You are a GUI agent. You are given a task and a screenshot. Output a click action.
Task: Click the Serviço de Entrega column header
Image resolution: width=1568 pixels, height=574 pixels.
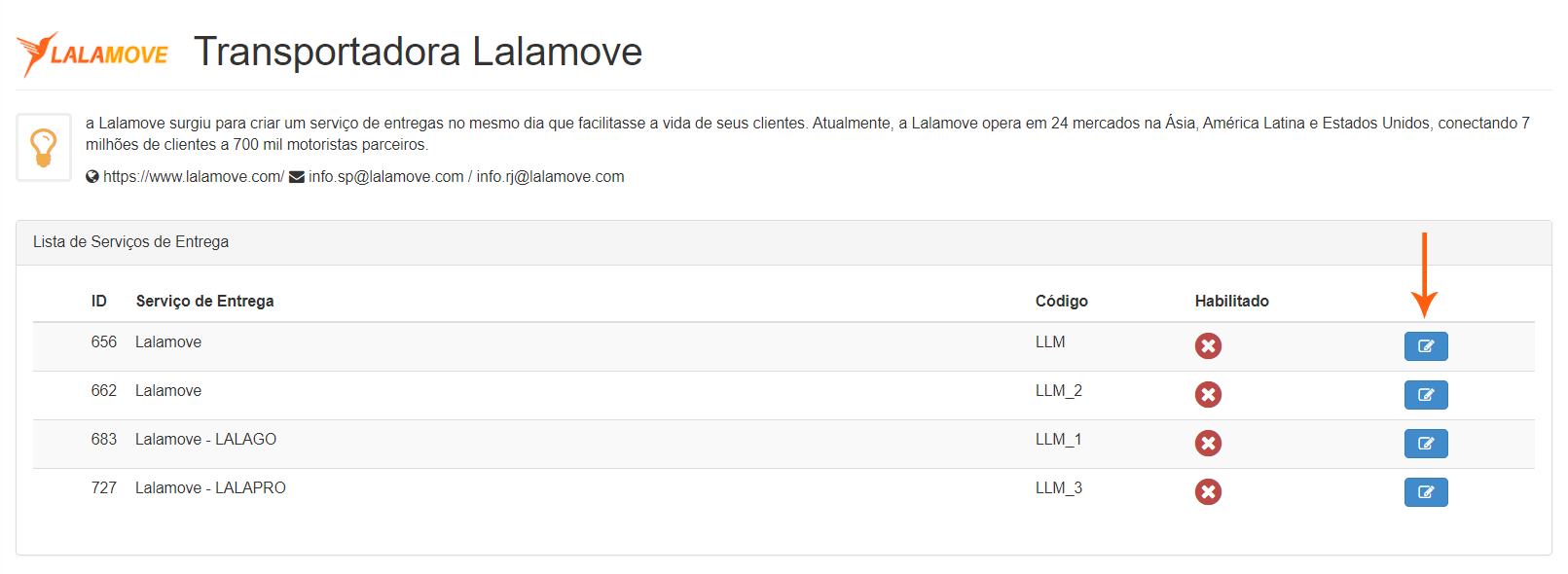[204, 302]
